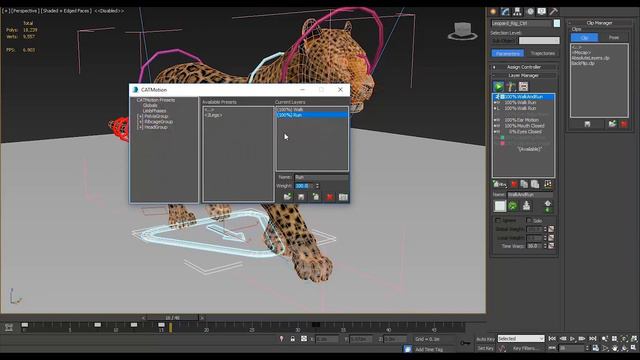Click the viewport ViewCube hat icon
This screenshot has height=360, width=640.
tap(462, 31)
